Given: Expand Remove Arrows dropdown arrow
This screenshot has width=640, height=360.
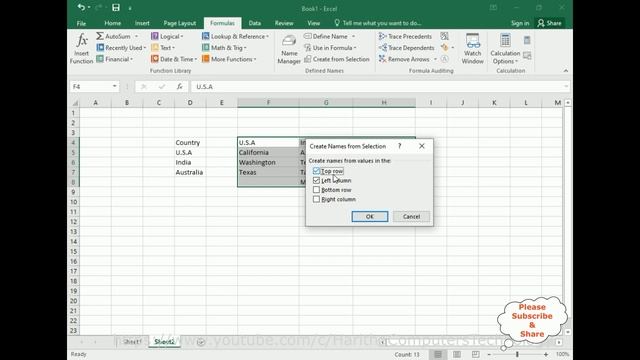Looking at the screenshot, I should tap(435, 59).
